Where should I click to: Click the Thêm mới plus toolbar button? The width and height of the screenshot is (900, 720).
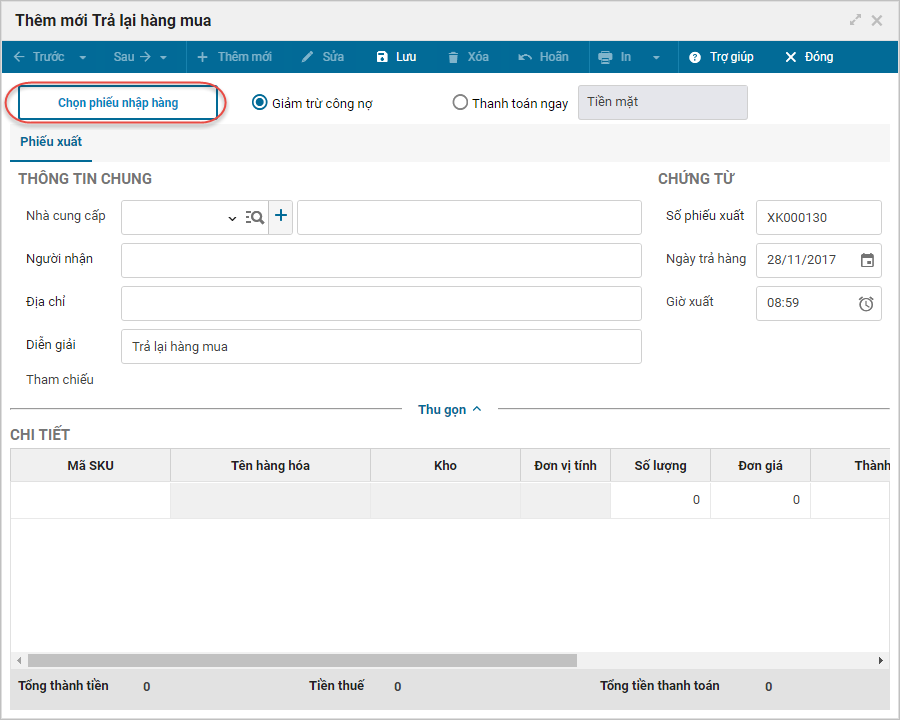(x=234, y=57)
